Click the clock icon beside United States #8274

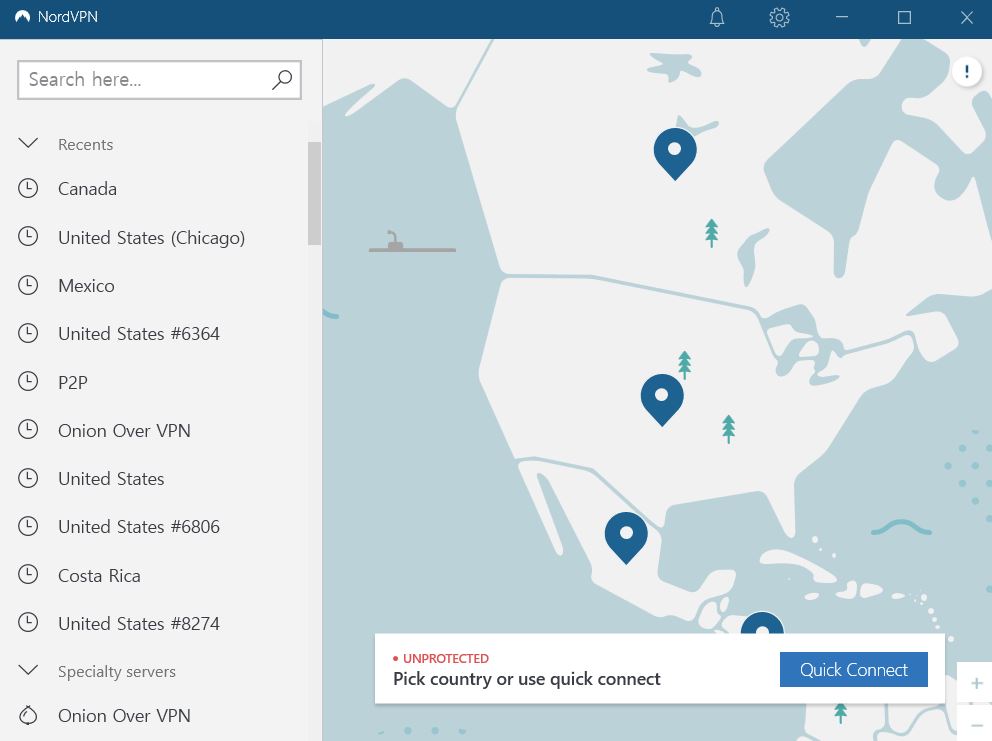[28, 623]
